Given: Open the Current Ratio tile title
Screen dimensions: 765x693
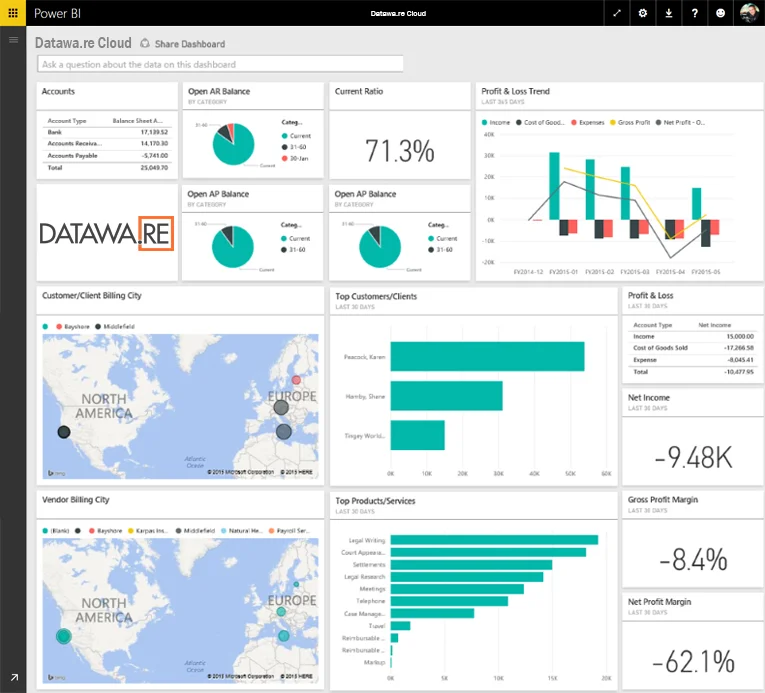Looking at the screenshot, I should [359, 91].
